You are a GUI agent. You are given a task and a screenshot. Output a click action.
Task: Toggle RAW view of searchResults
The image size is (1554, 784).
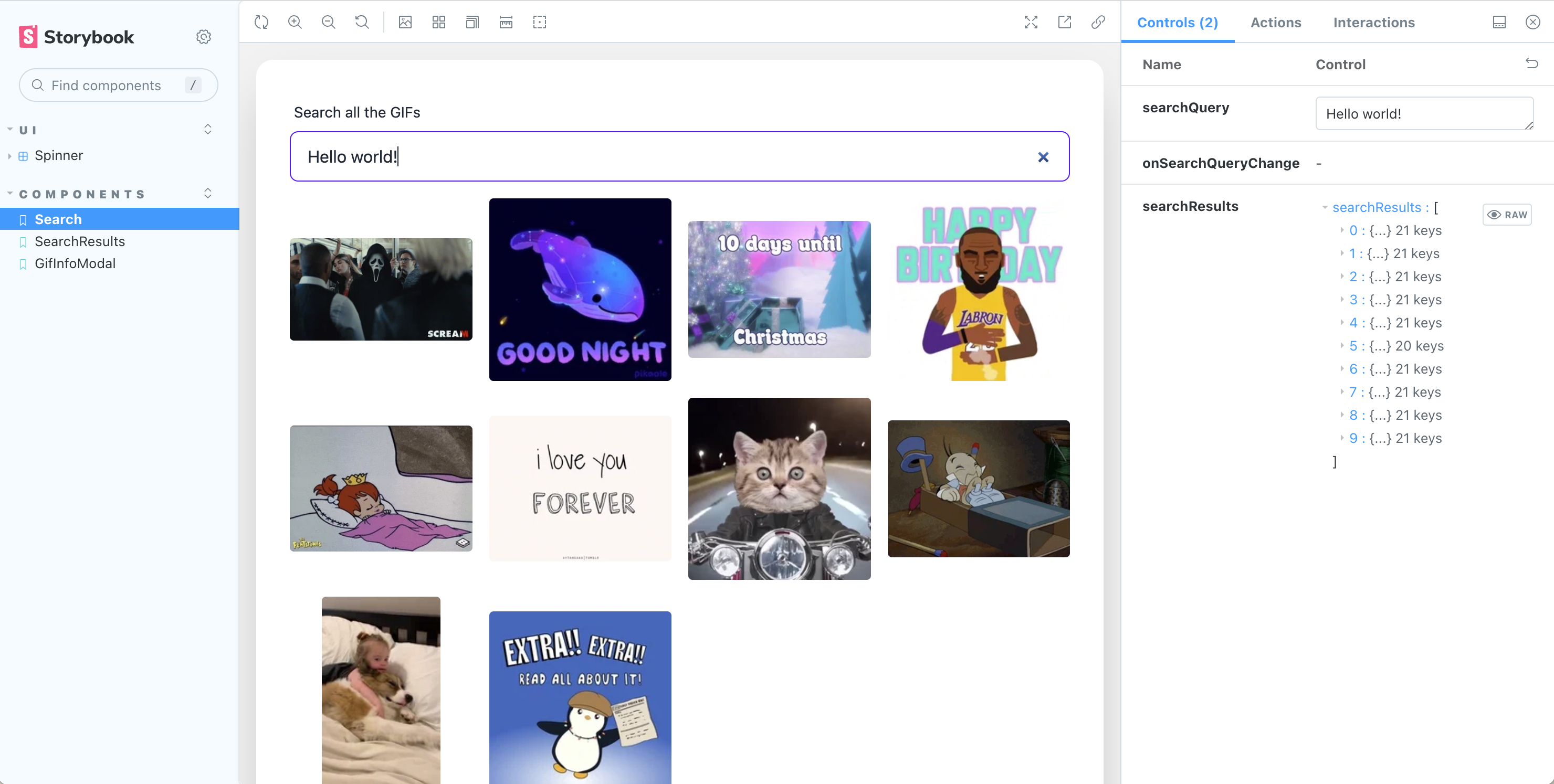[x=1507, y=215]
